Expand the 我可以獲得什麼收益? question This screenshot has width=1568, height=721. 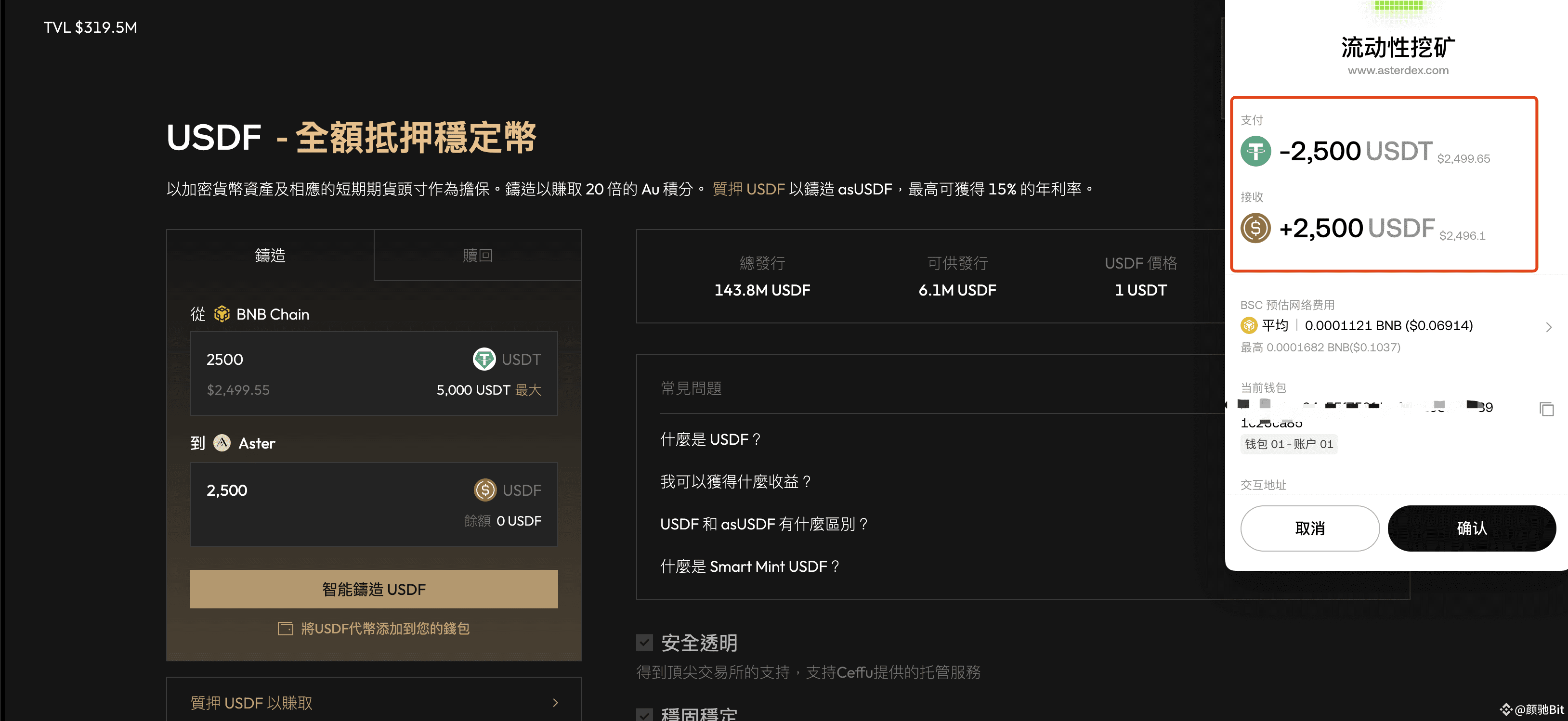point(736,482)
